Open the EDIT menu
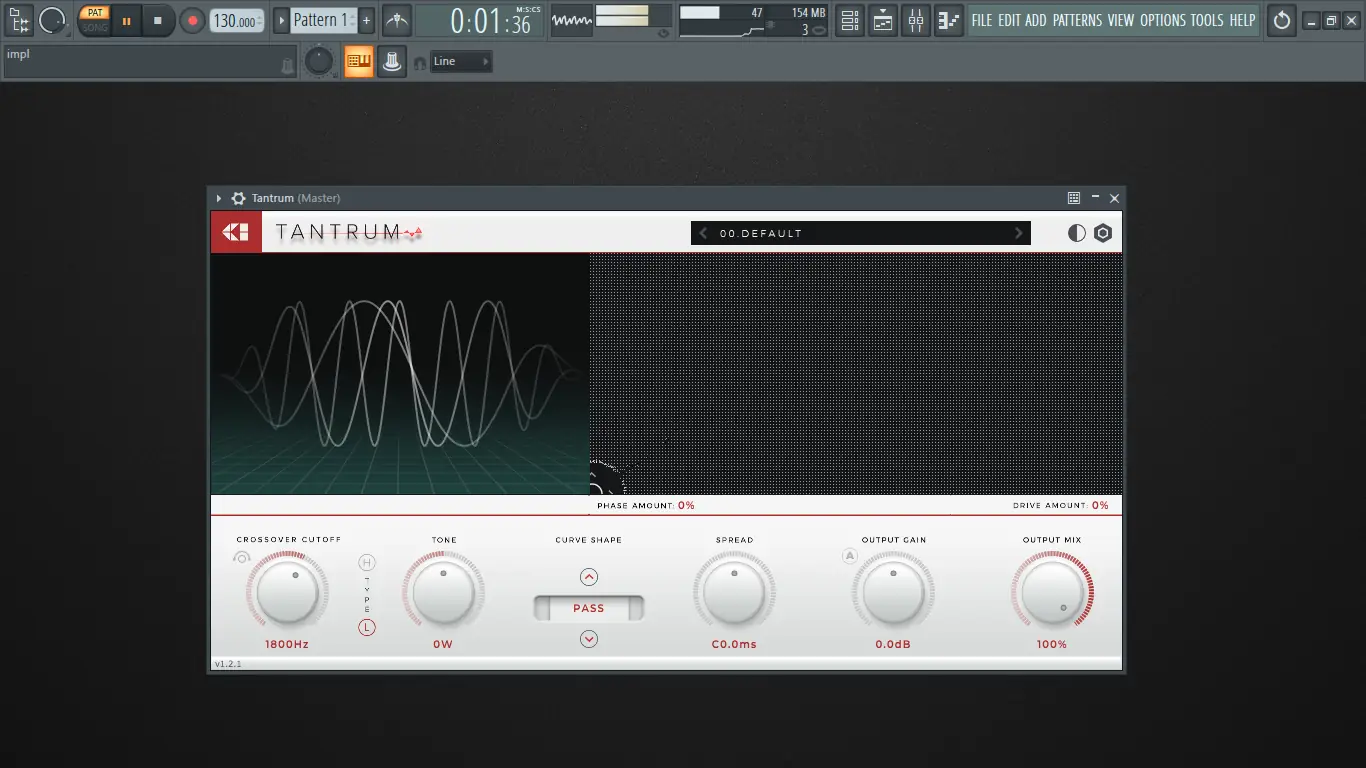 (1009, 20)
